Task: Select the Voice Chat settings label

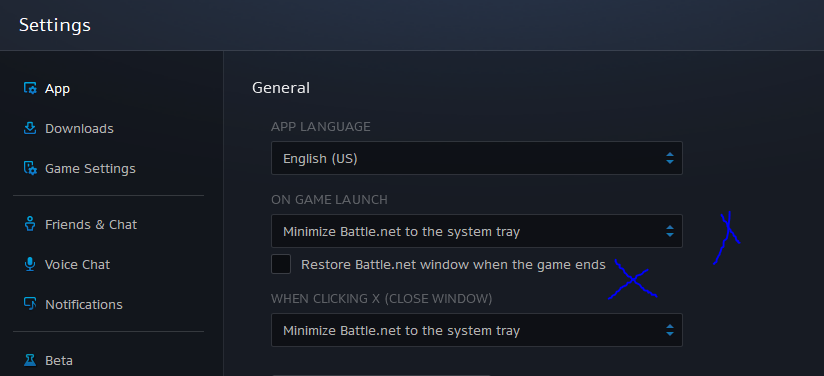Action: pyautogui.click(x=77, y=265)
